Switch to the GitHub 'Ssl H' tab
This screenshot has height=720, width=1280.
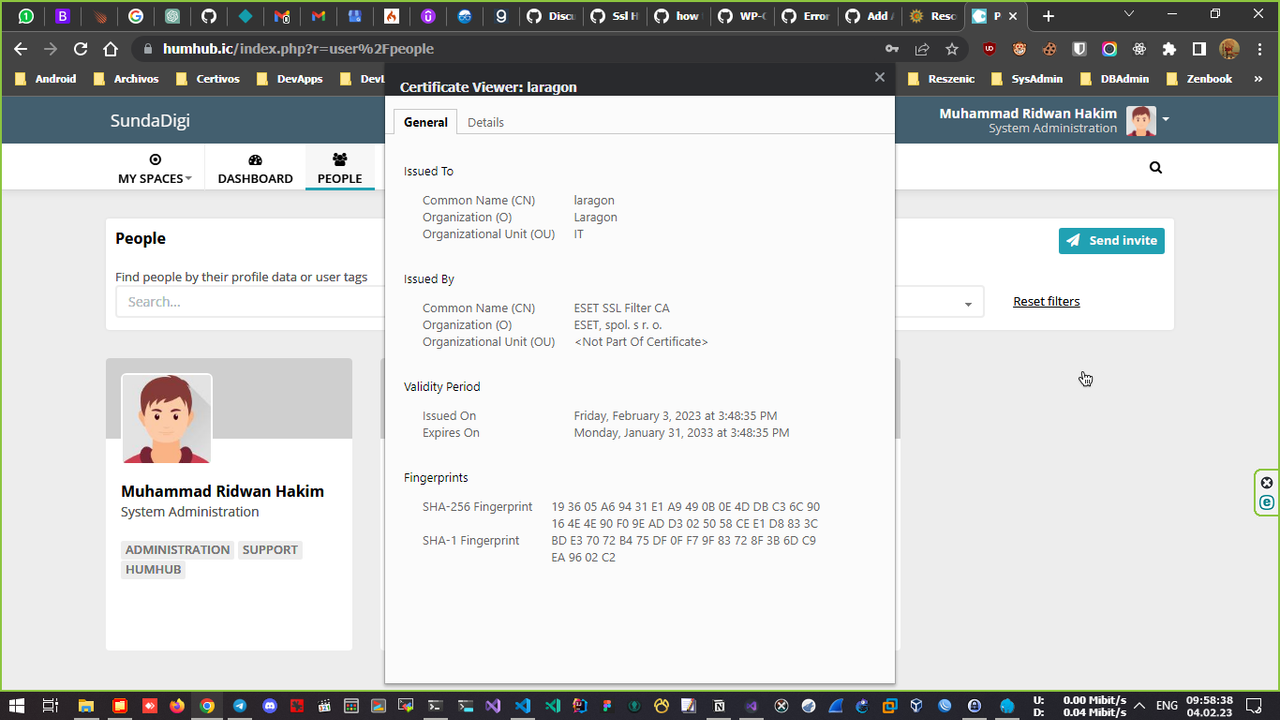(613, 16)
